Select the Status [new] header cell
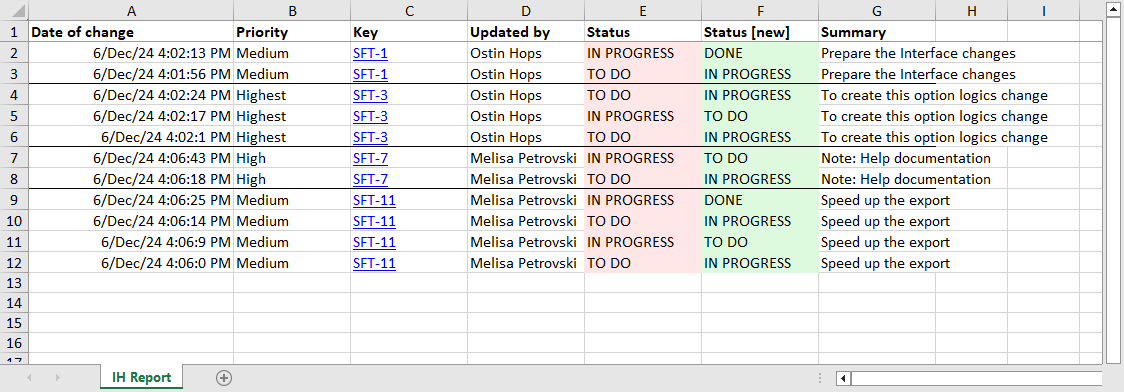This screenshot has width=1124, height=392. [760, 32]
